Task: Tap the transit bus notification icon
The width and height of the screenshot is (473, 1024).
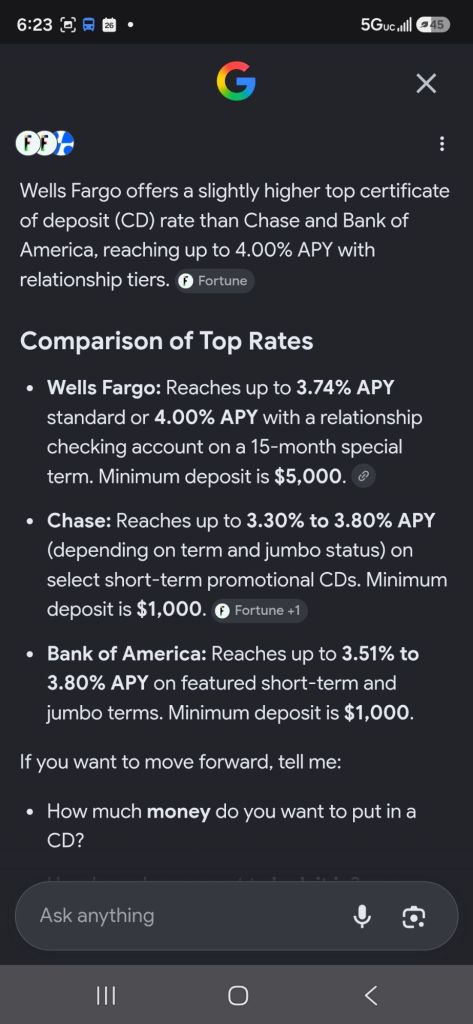Action: click(89, 25)
